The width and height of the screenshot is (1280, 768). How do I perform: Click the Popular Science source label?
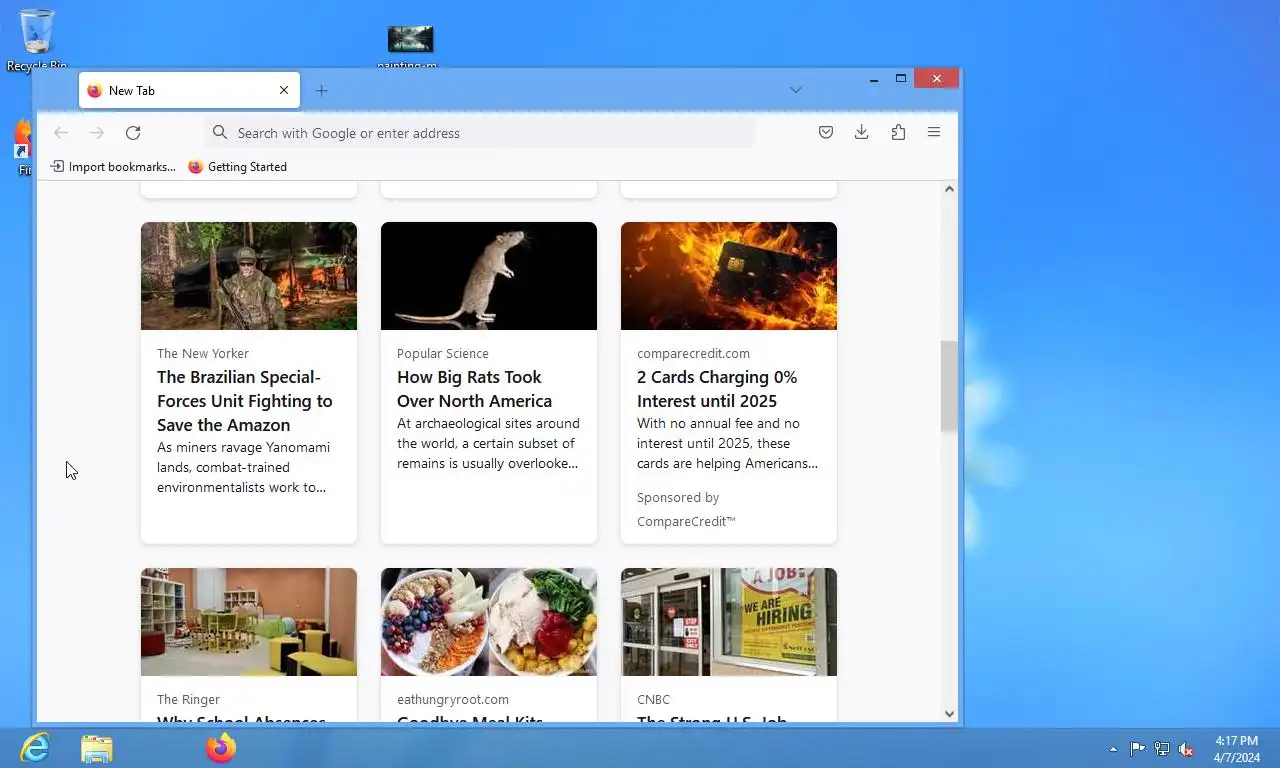[x=443, y=353]
